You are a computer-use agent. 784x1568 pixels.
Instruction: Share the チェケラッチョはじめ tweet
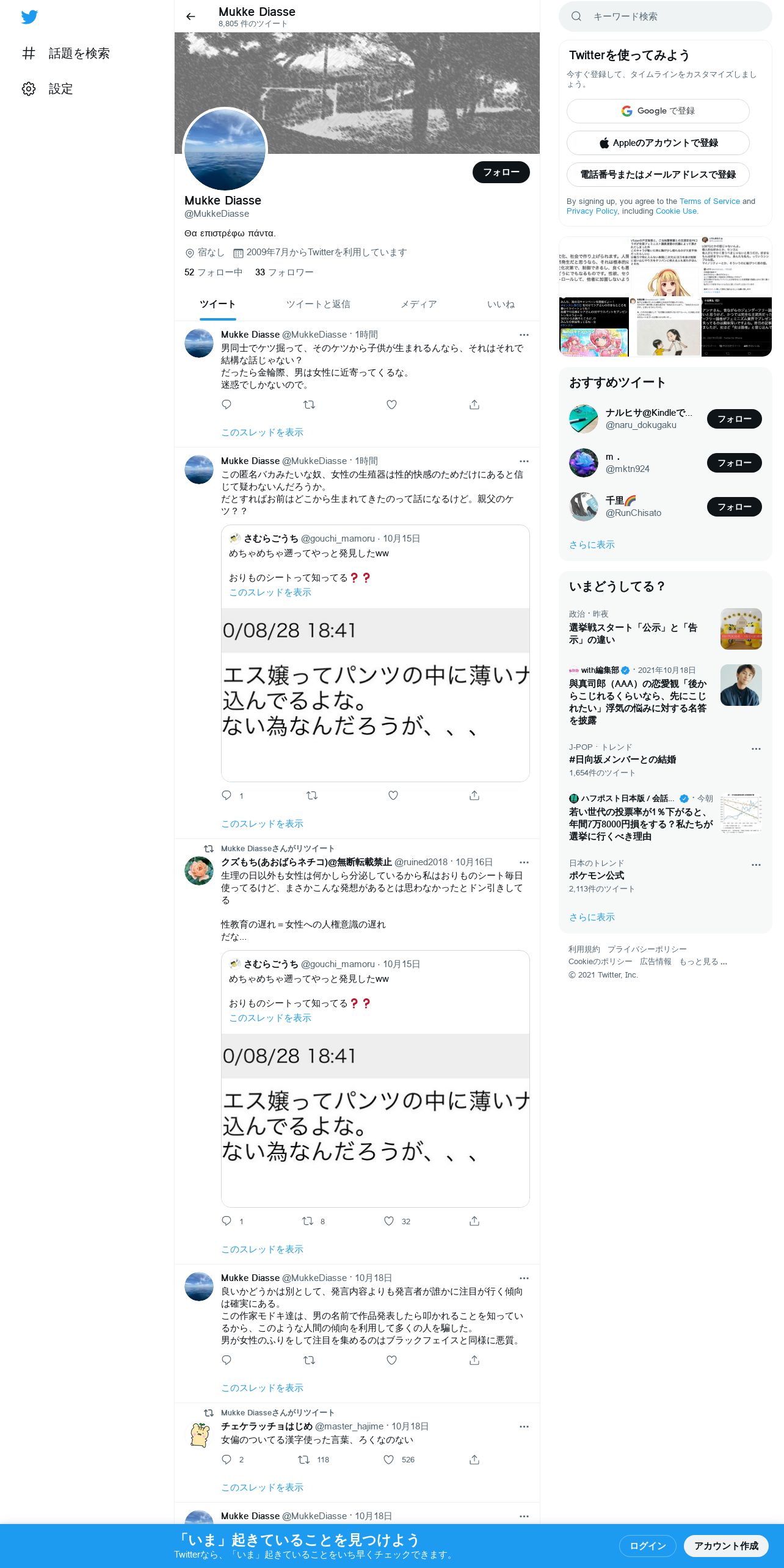474,1460
